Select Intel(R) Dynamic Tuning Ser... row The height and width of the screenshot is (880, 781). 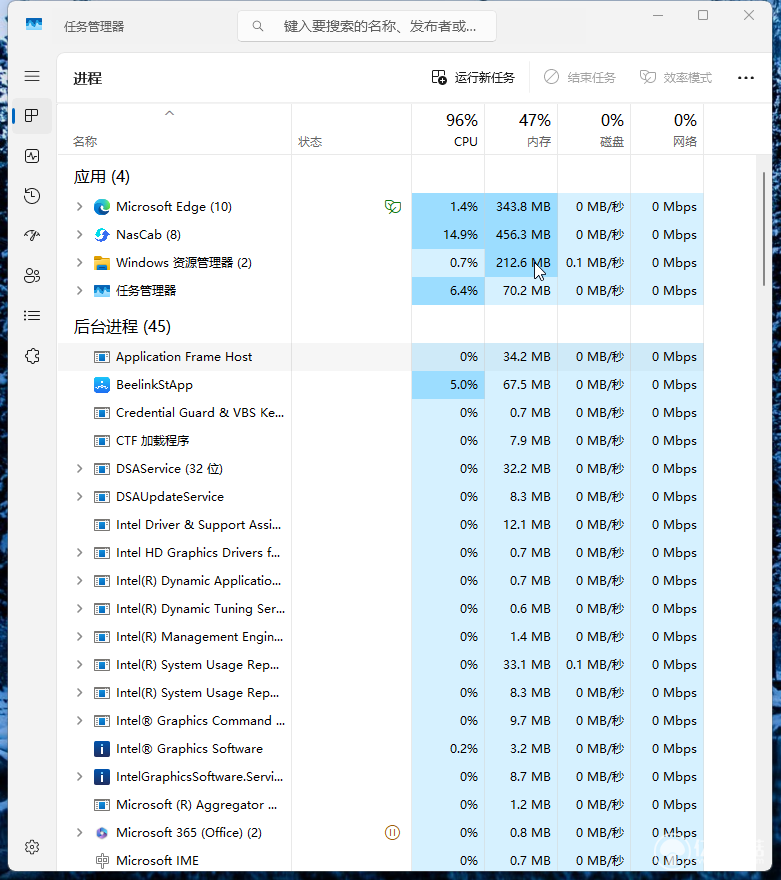tap(380, 609)
